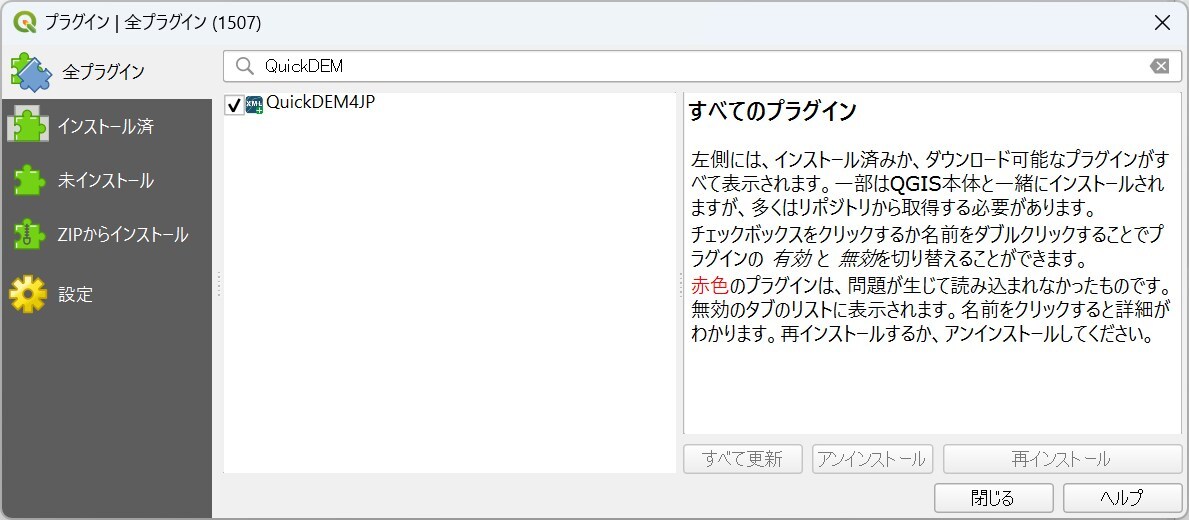
Task: Click the アンインストール button
Action: pos(872,459)
